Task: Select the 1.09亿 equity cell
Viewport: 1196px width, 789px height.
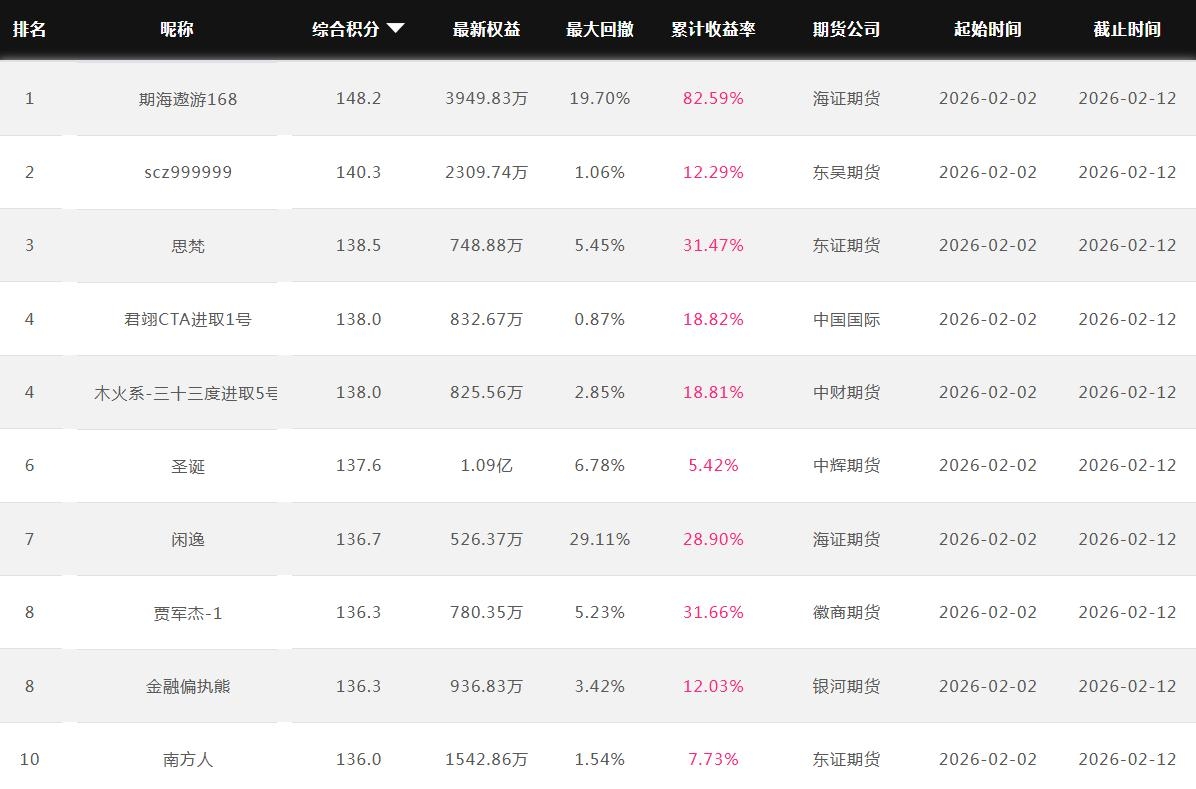Action: coord(486,466)
